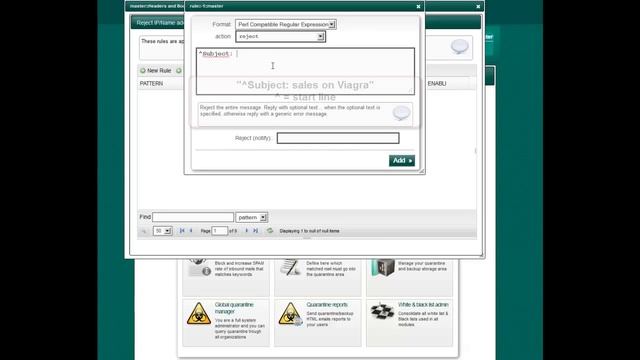The height and width of the screenshot is (360, 640).
Task: Focus the Find search field
Action: coord(193,217)
